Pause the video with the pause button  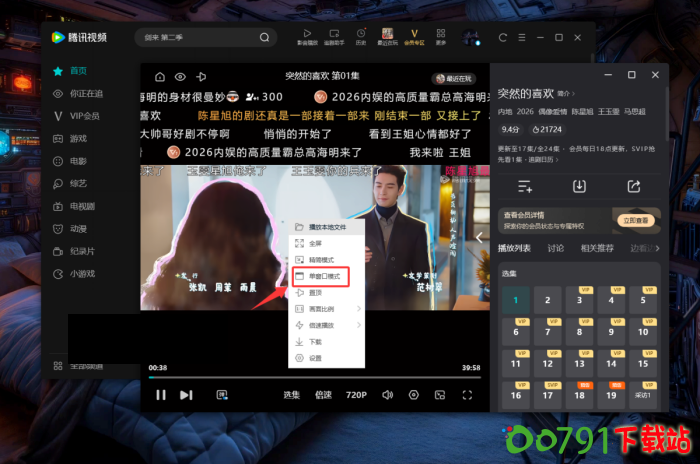pyautogui.click(x=160, y=395)
